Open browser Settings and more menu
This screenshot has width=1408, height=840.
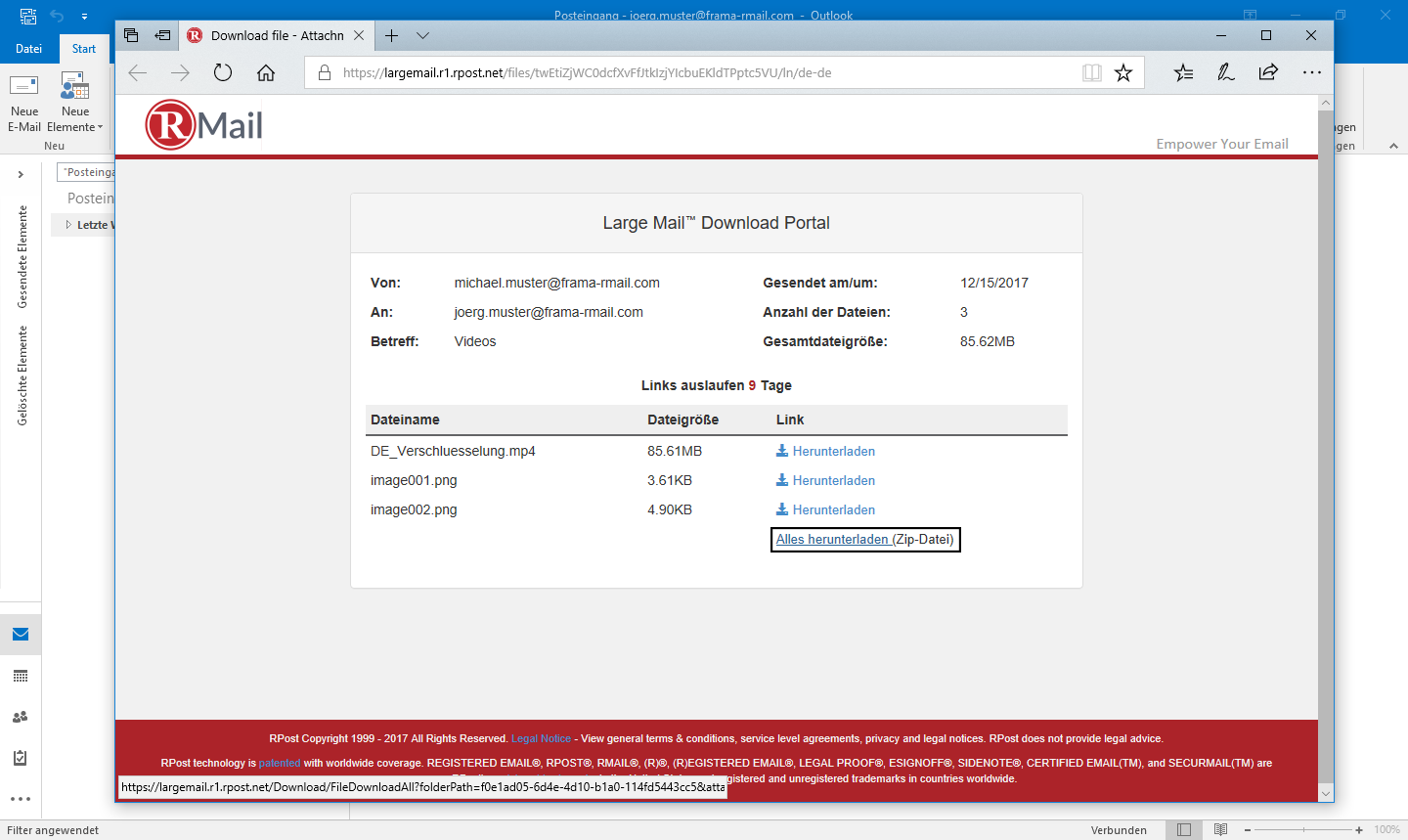(x=1311, y=72)
